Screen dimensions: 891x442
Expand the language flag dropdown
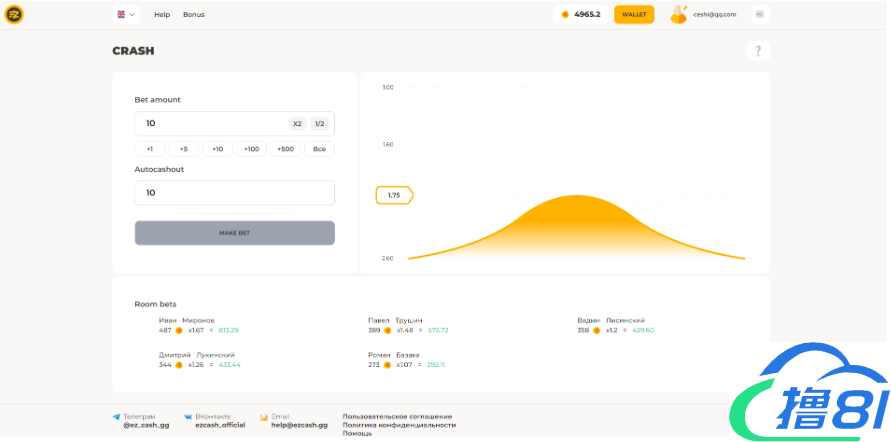coord(126,14)
